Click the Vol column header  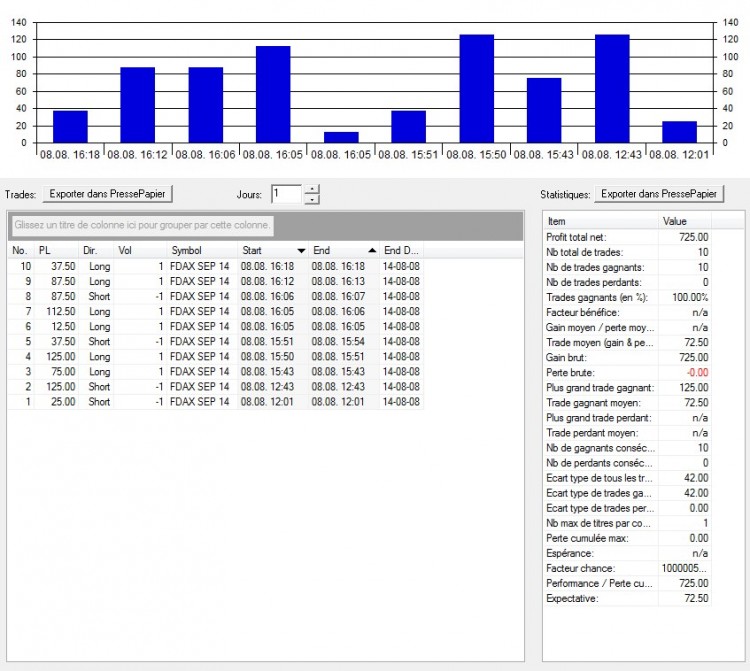pyautogui.click(x=141, y=251)
